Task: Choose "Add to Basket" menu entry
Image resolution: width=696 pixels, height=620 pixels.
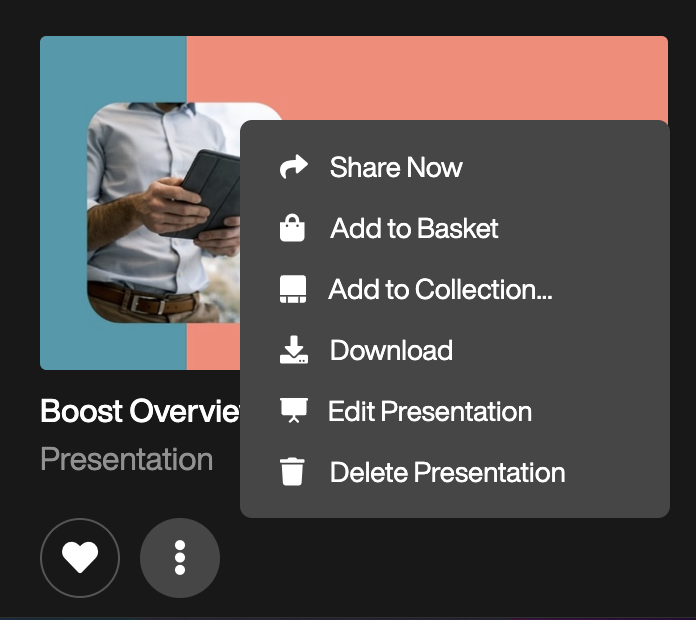Action: click(x=414, y=228)
